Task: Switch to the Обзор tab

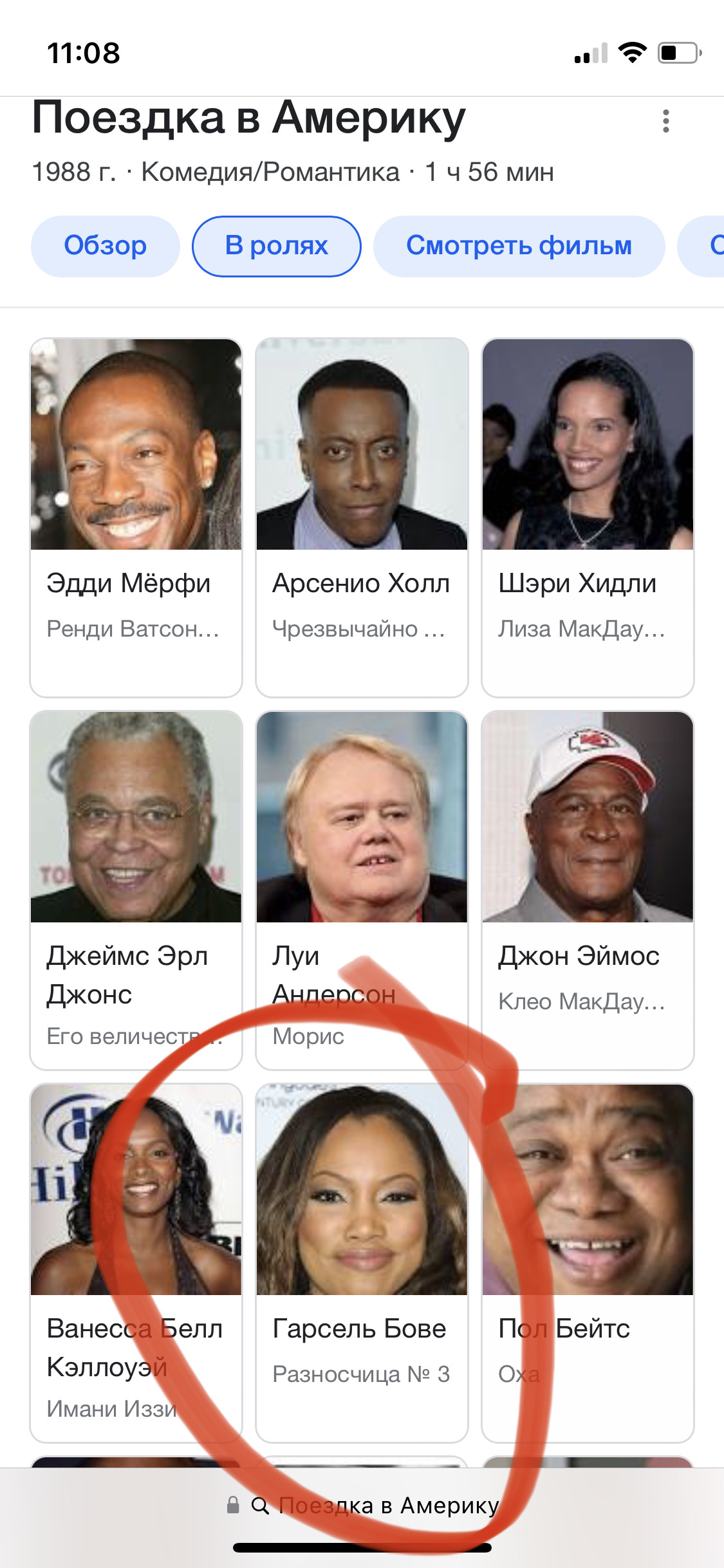Action: click(105, 246)
